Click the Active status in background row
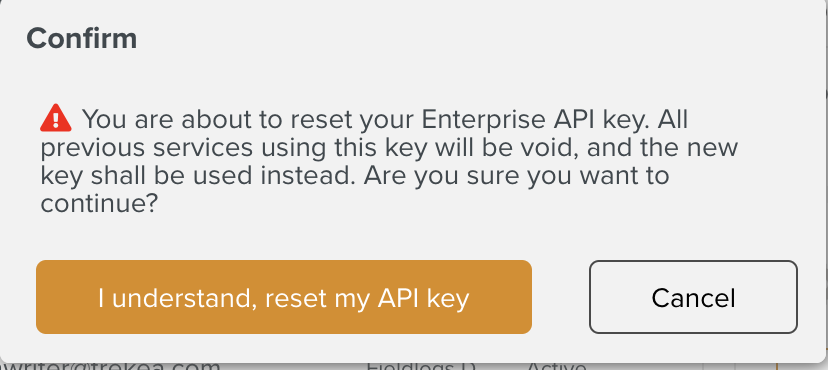Screen dimensions: 828x370 click(557, 366)
